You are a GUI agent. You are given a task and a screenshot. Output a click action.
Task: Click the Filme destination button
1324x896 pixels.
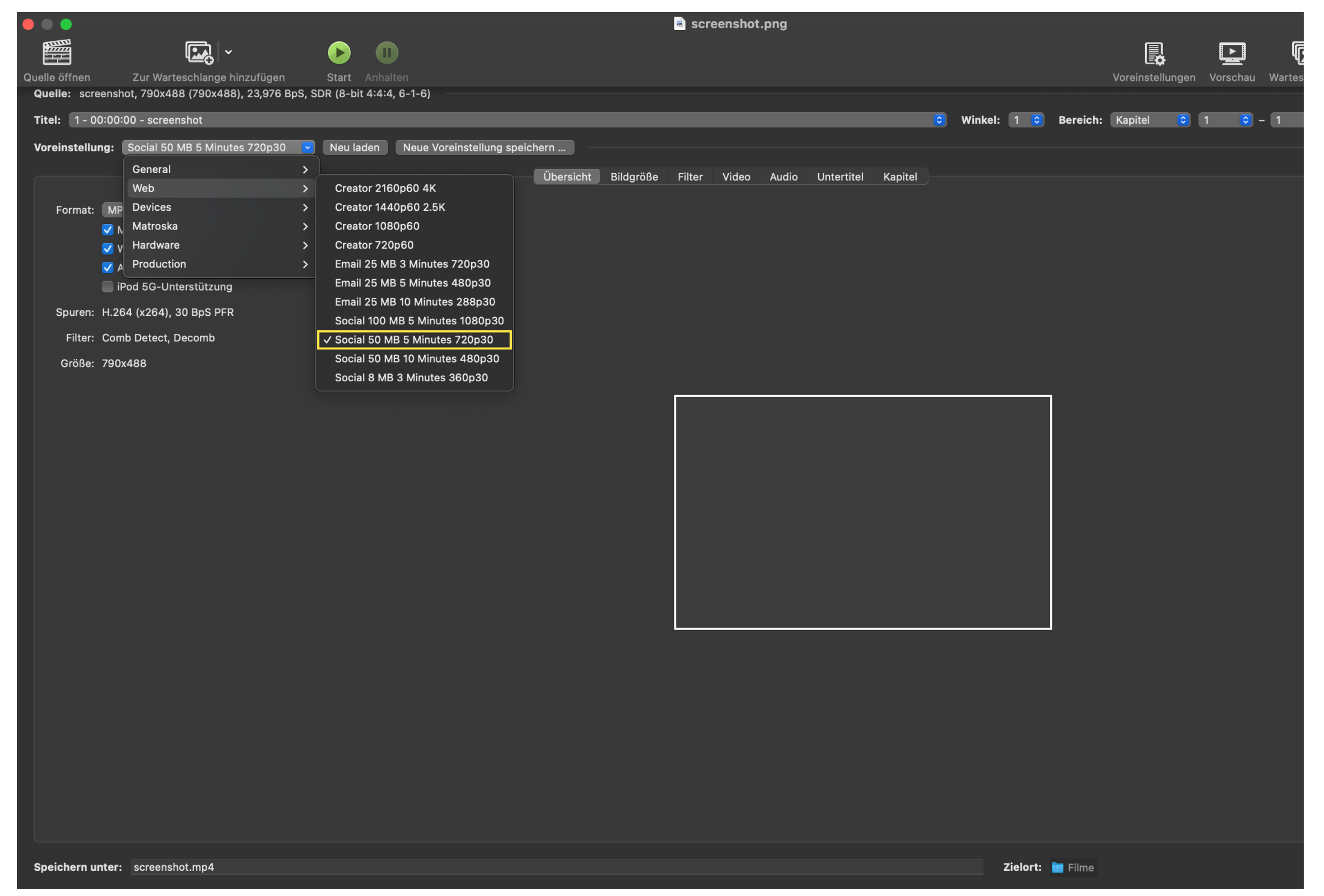point(1074,867)
